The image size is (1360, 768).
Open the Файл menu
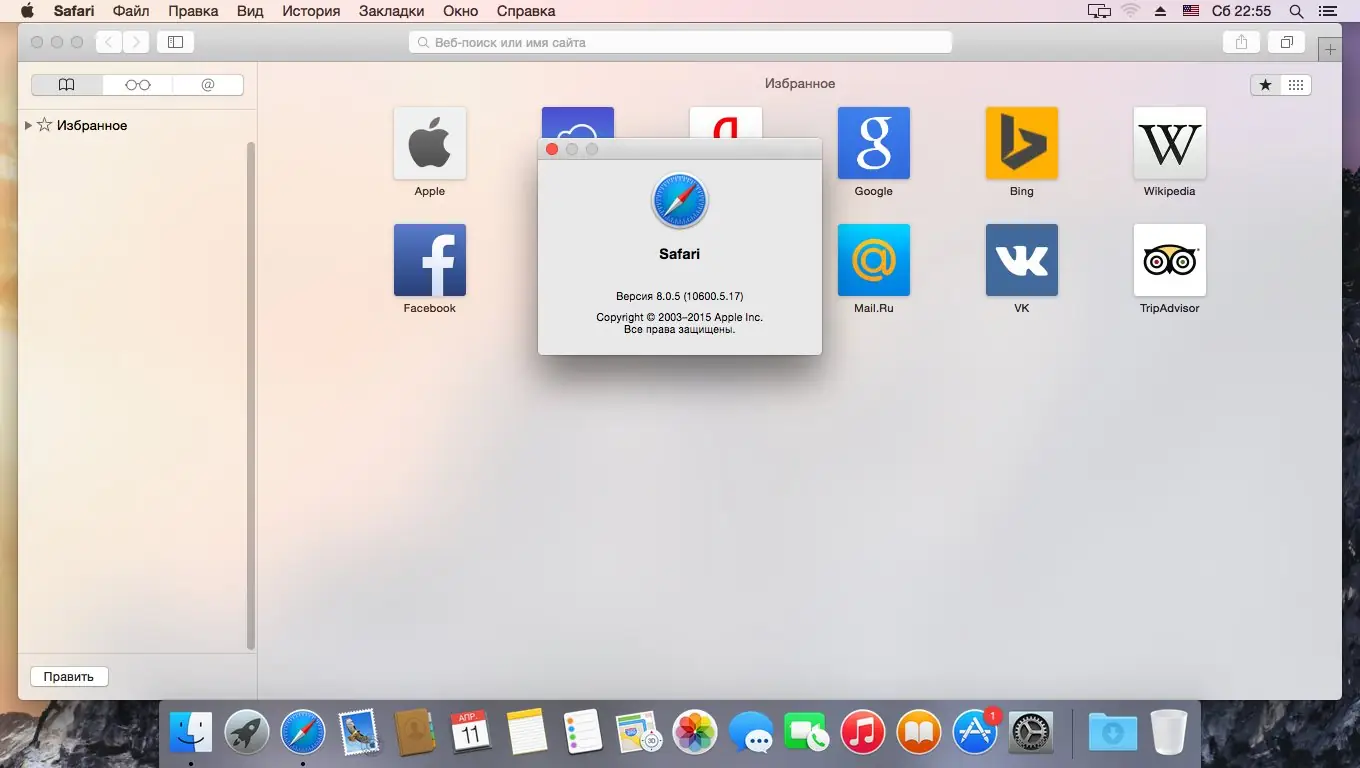click(x=131, y=11)
